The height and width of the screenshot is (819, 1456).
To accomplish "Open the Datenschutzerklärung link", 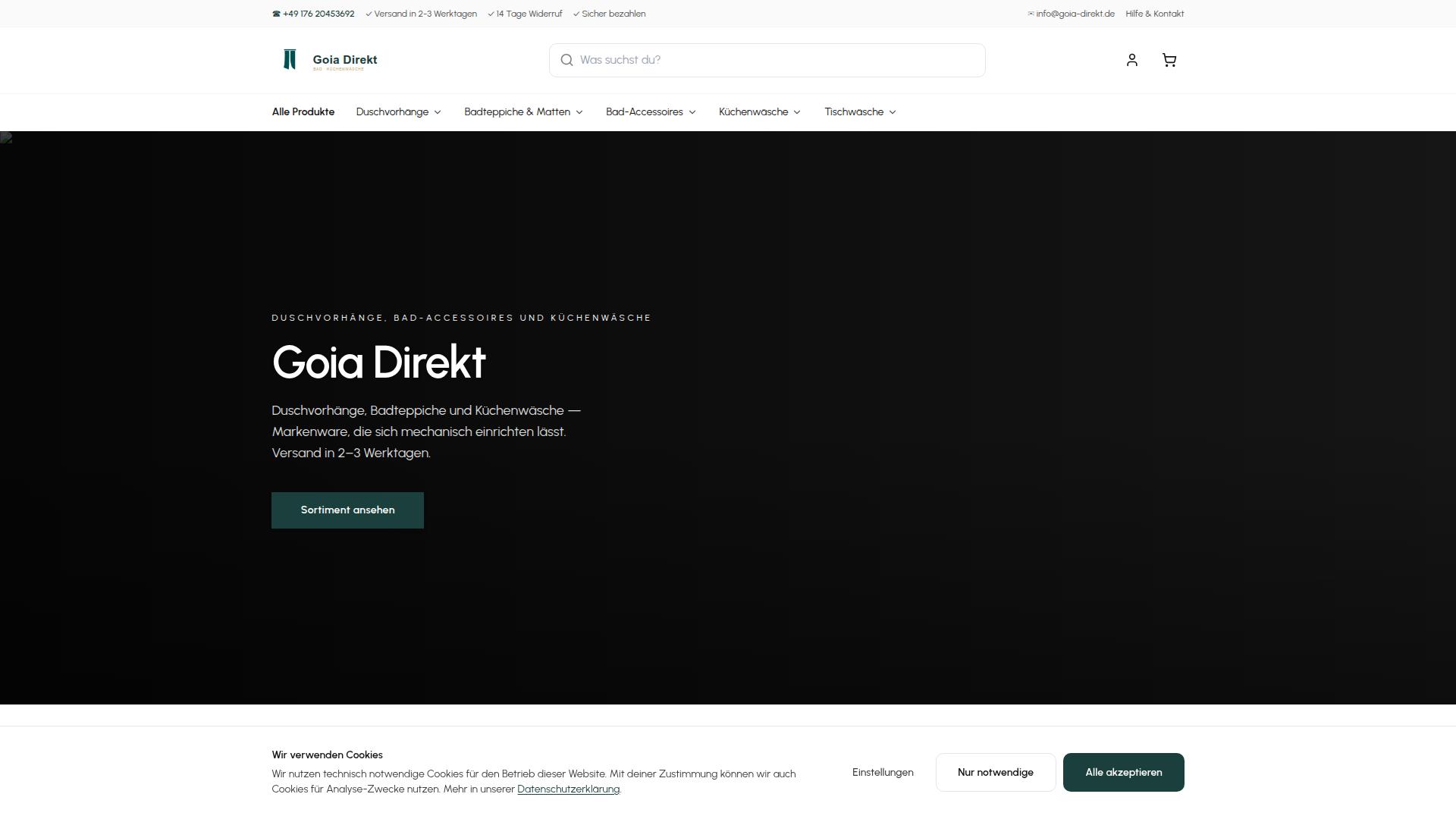I will pos(568,789).
